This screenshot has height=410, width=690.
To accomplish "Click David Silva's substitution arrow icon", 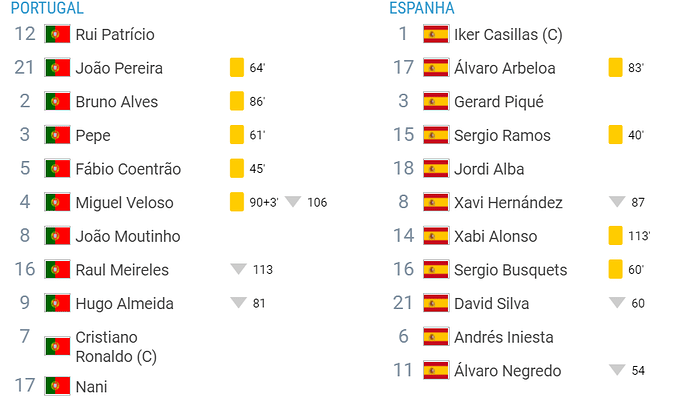I will point(617,303).
